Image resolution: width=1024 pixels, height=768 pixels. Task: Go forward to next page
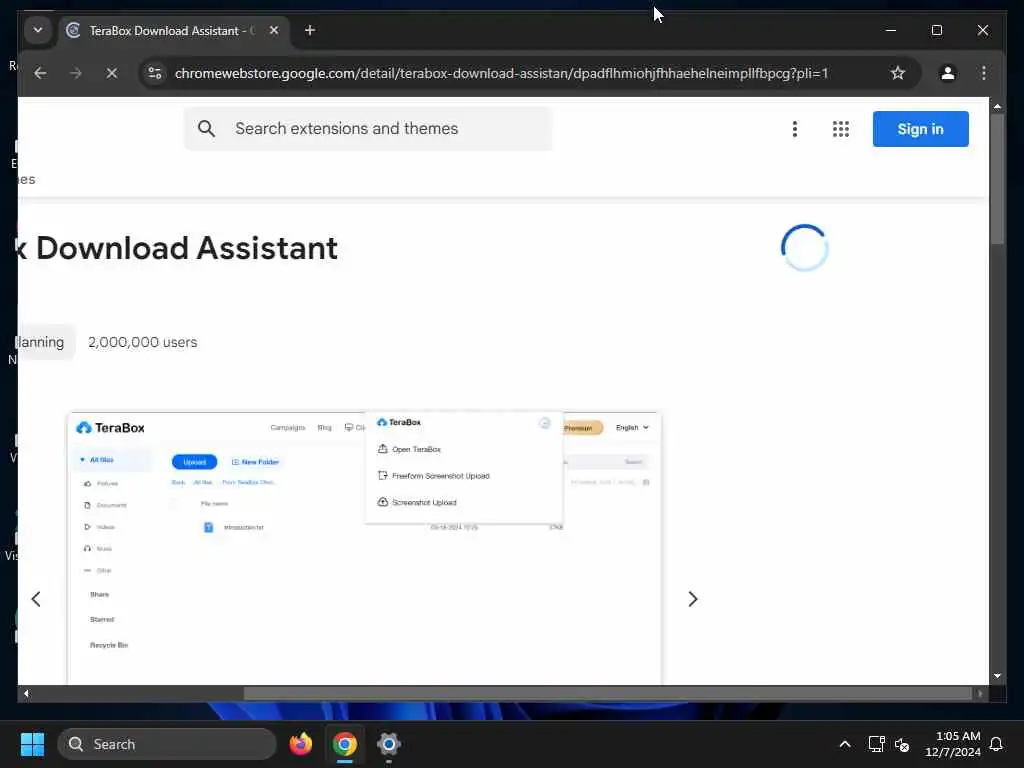tap(76, 73)
